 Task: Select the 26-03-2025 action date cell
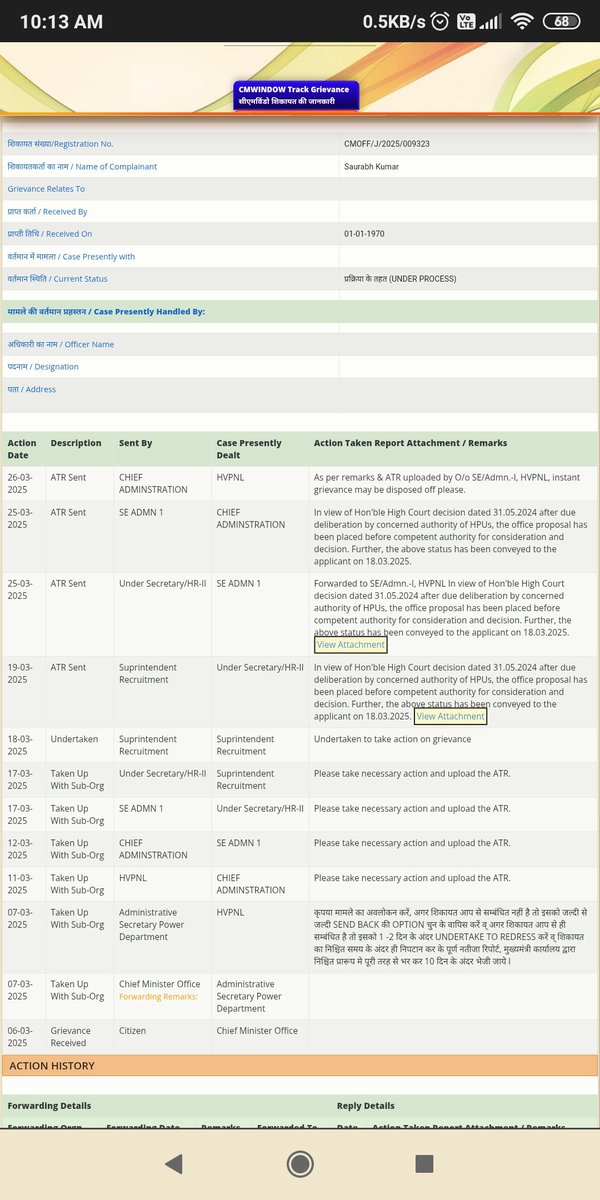(22, 484)
